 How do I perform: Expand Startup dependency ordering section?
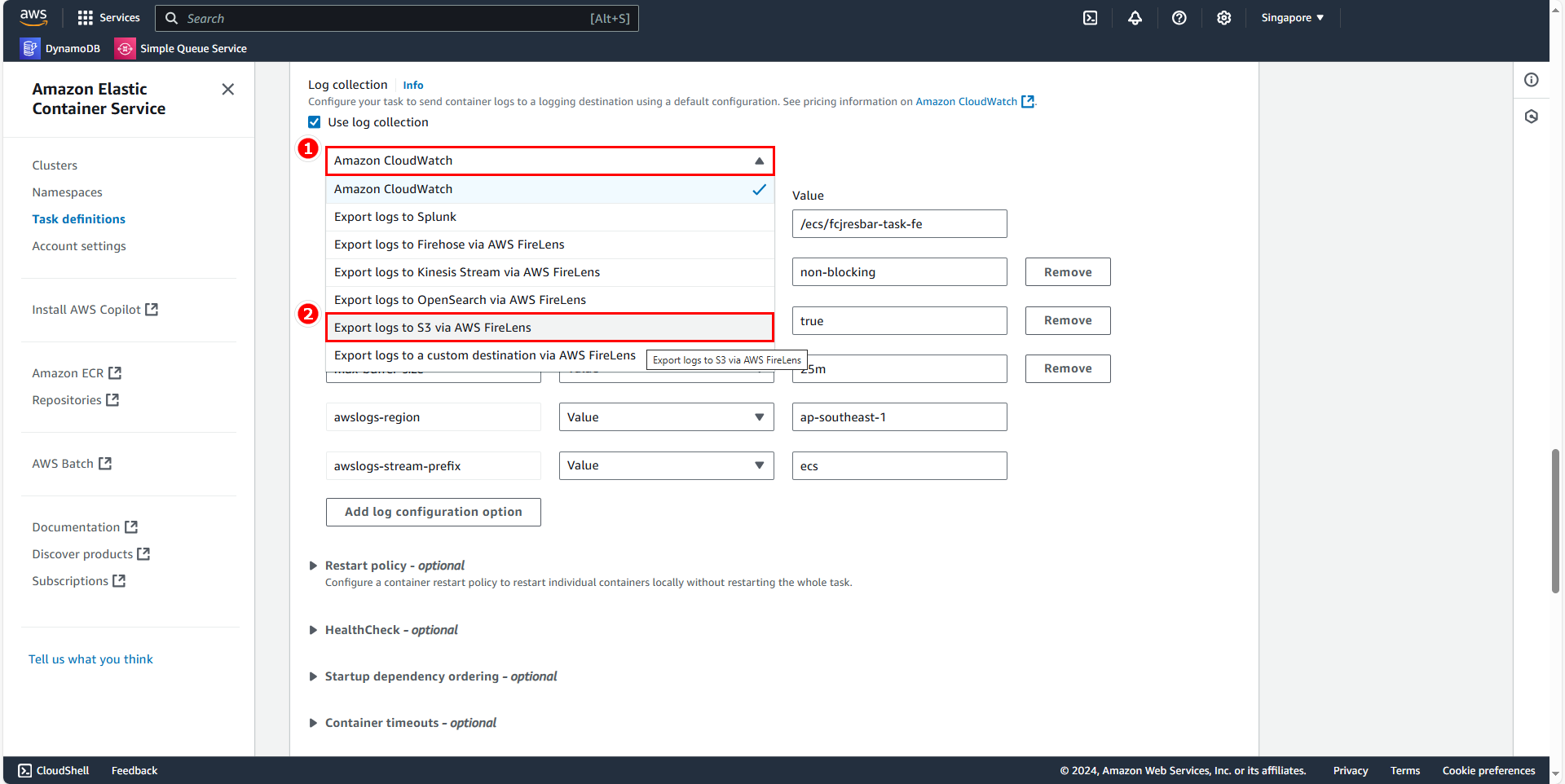point(313,676)
